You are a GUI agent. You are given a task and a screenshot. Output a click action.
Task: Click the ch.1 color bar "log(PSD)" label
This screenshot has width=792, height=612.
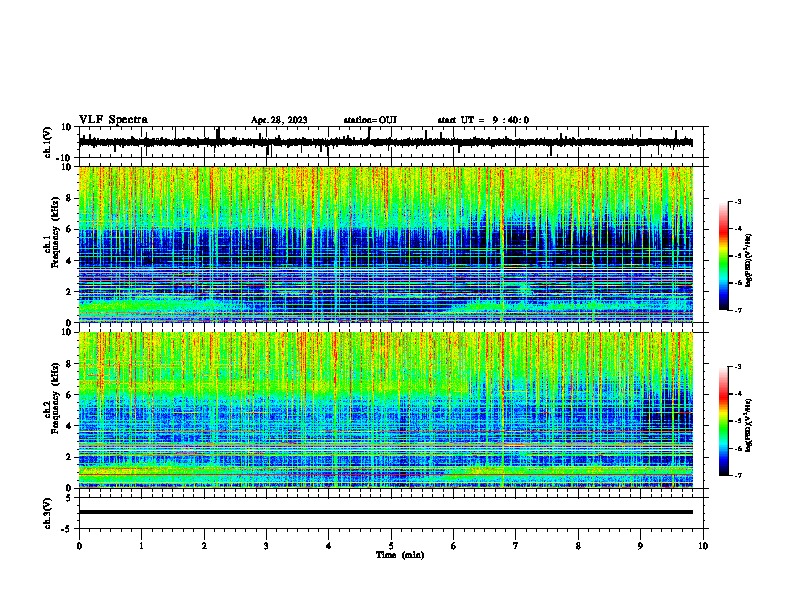(749, 261)
